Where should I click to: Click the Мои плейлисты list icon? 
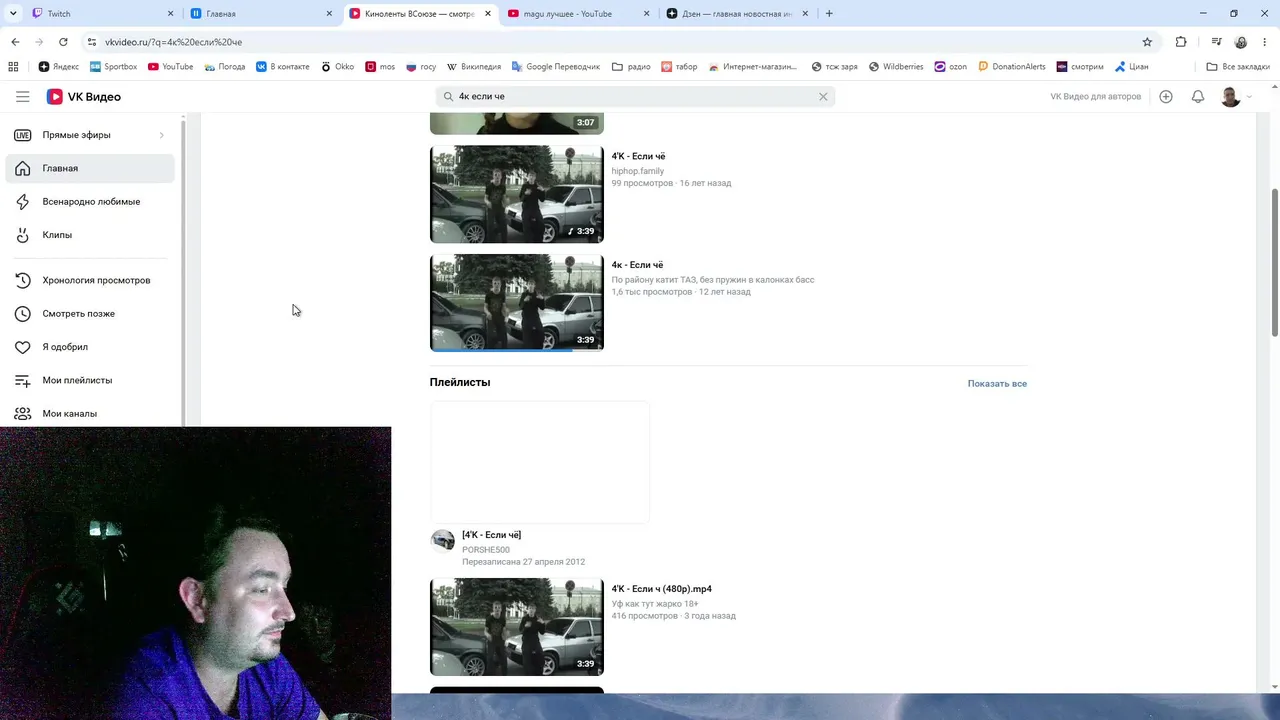23,380
